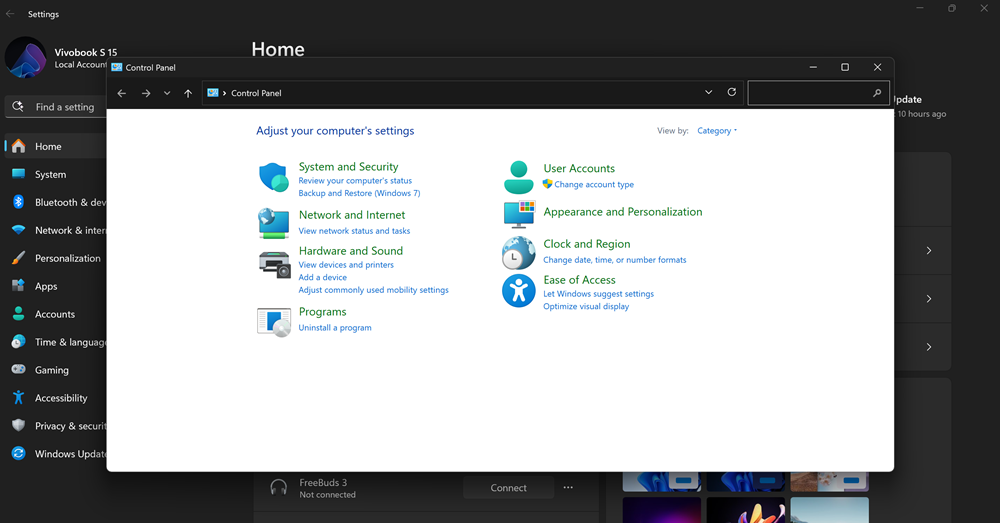Open System and Security heading link
Viewport: 1000px width, 523px height.
[x=348, y=166]
